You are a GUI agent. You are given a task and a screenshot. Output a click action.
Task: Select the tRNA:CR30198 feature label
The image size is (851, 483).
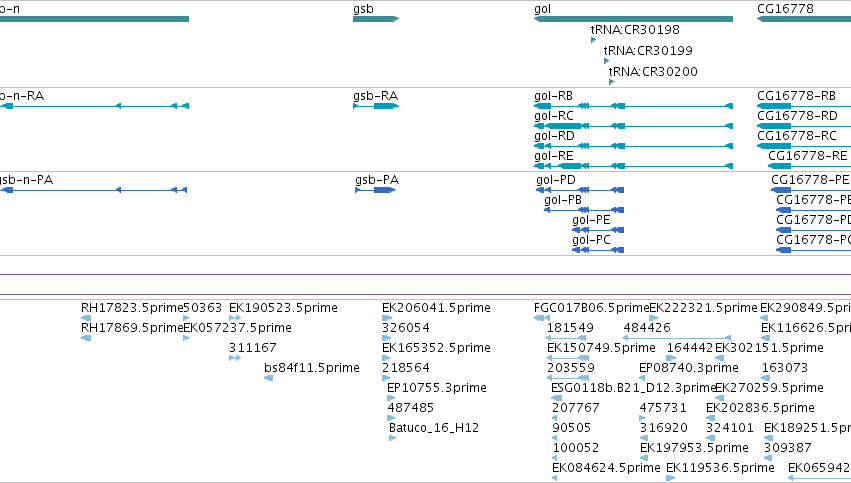click(635, 30)
